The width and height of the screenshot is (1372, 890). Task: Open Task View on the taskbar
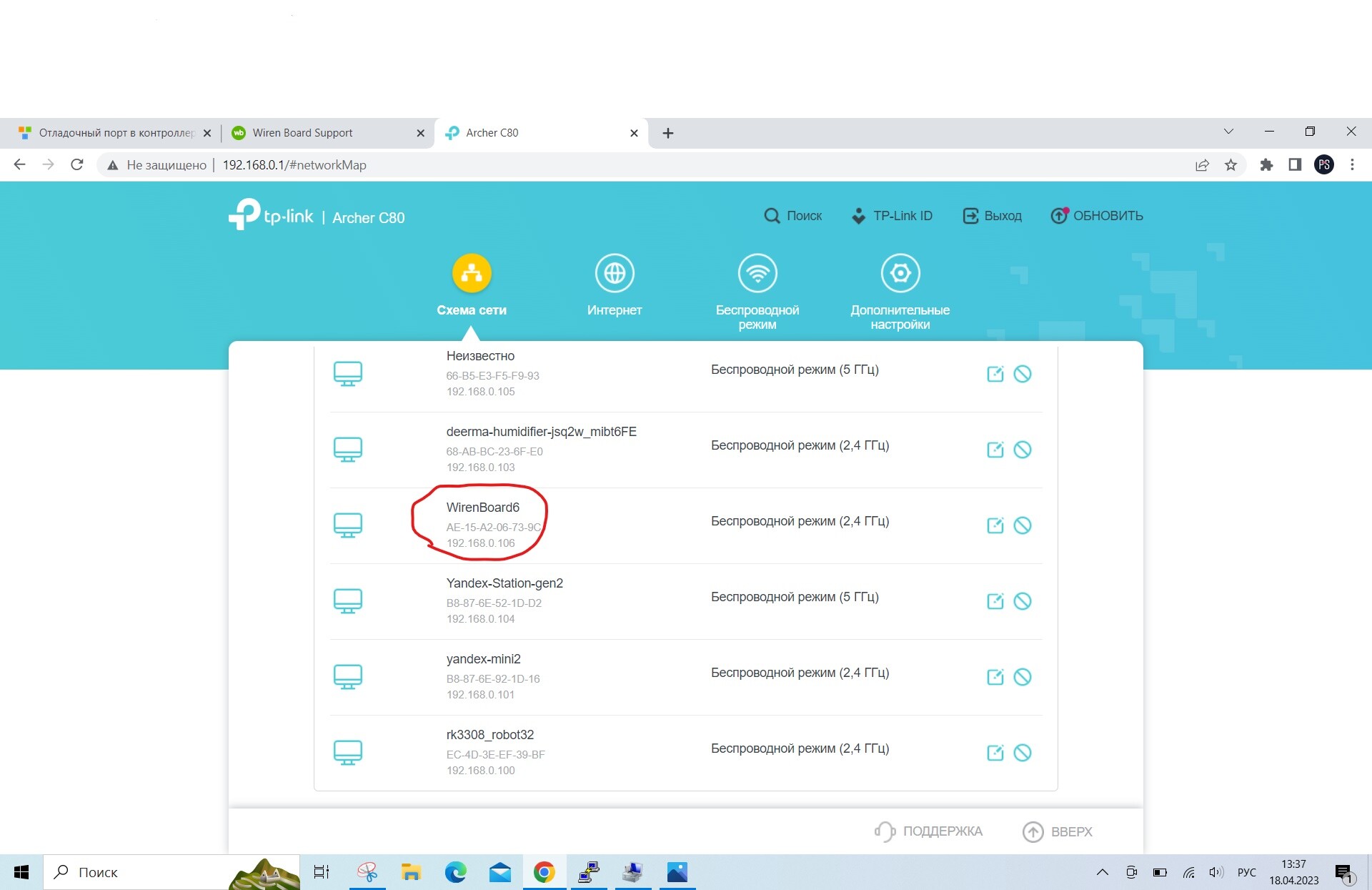(322, 872)
